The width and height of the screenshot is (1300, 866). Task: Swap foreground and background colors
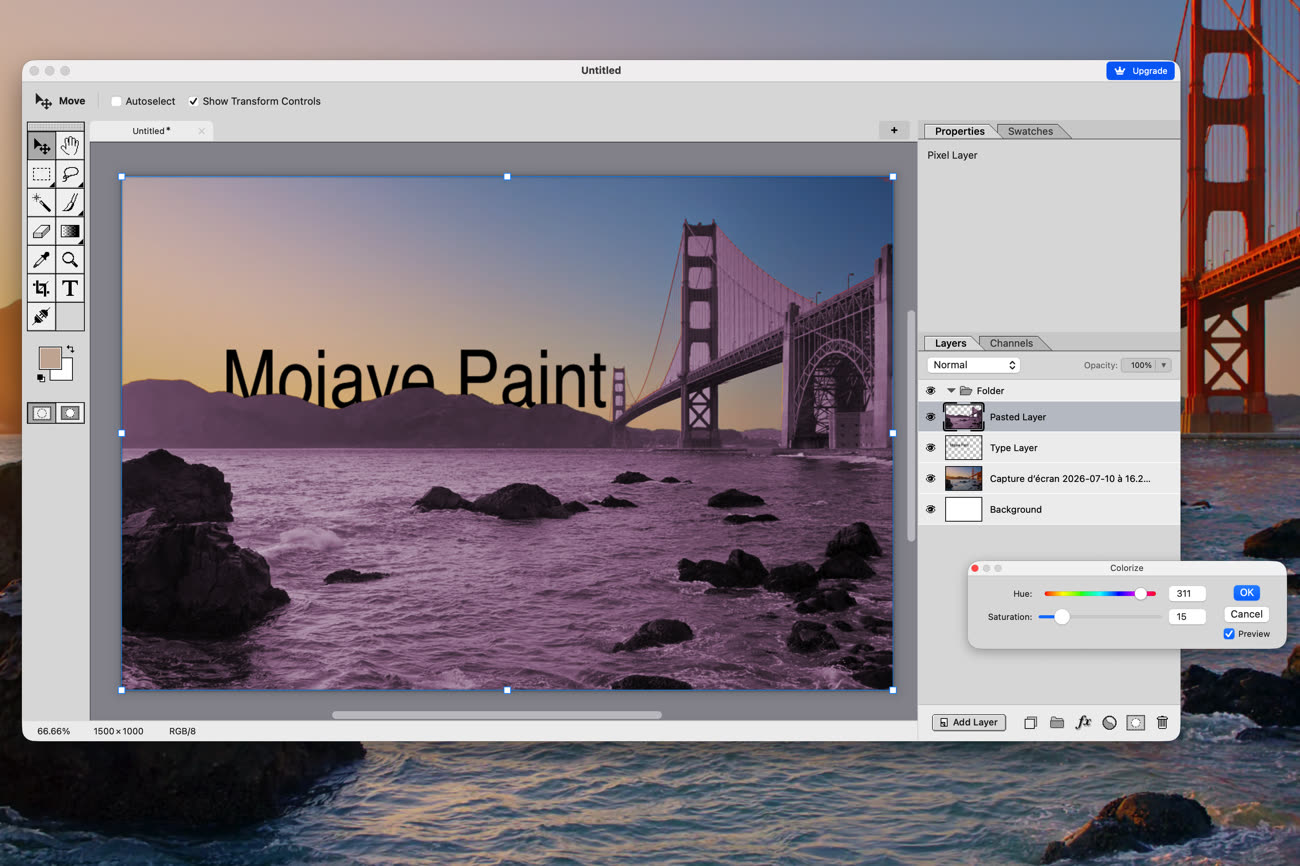pos(70,349)
